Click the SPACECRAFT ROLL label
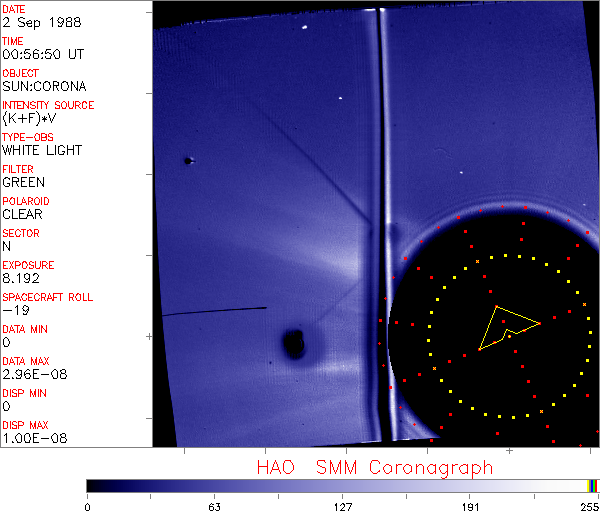This screenshot has width=600, height=512. click(x=48, y=297)
